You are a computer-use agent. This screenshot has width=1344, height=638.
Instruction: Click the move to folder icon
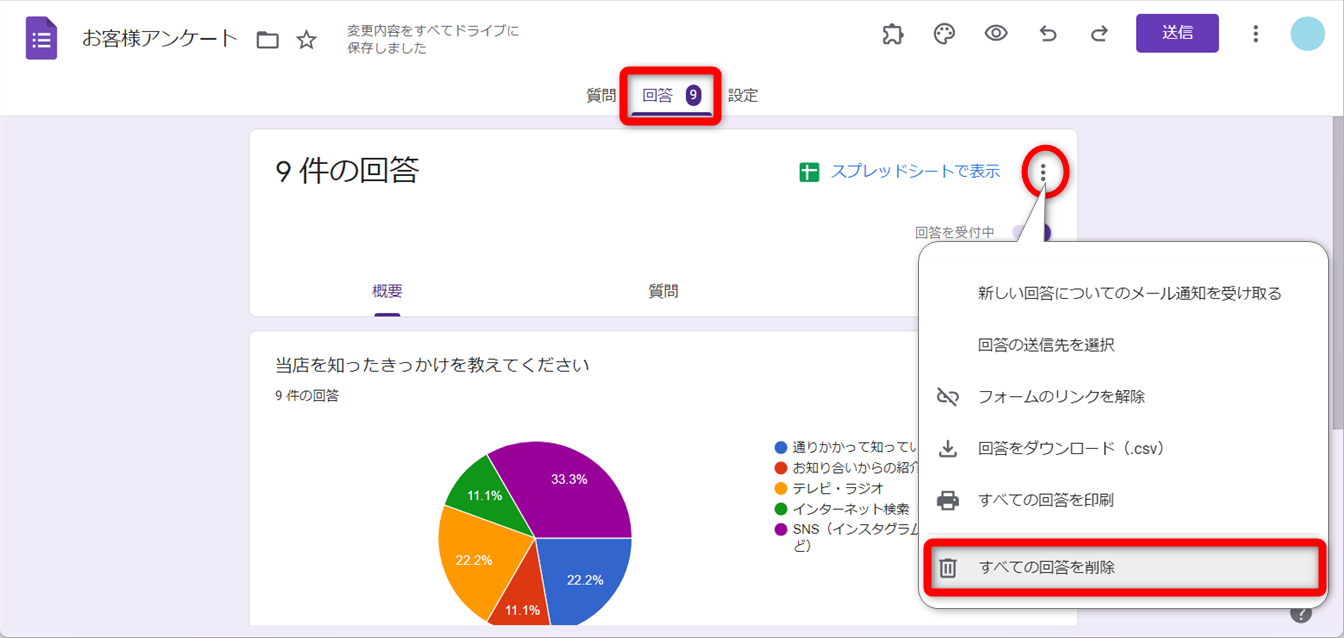[267, 40]
